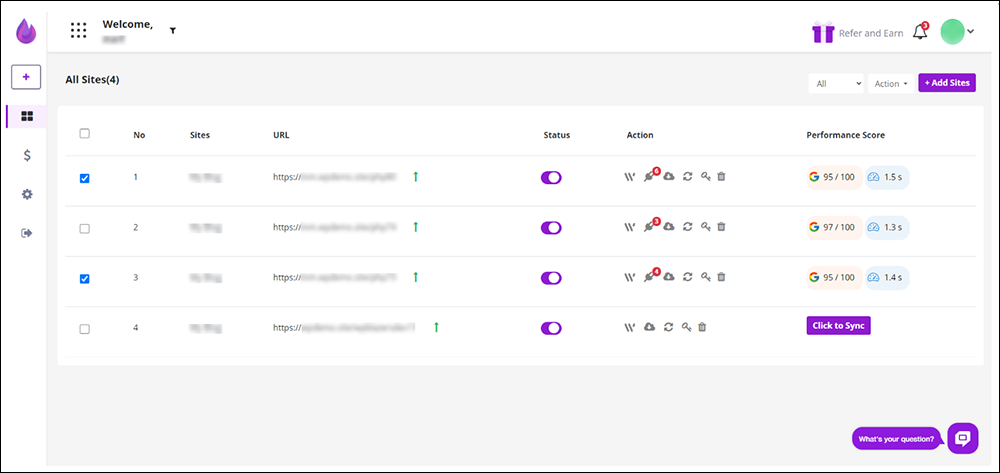Open the apps grid icon in header
Image resolution: width=1000 pixels, height=473 pixels.
coord(78,31)
